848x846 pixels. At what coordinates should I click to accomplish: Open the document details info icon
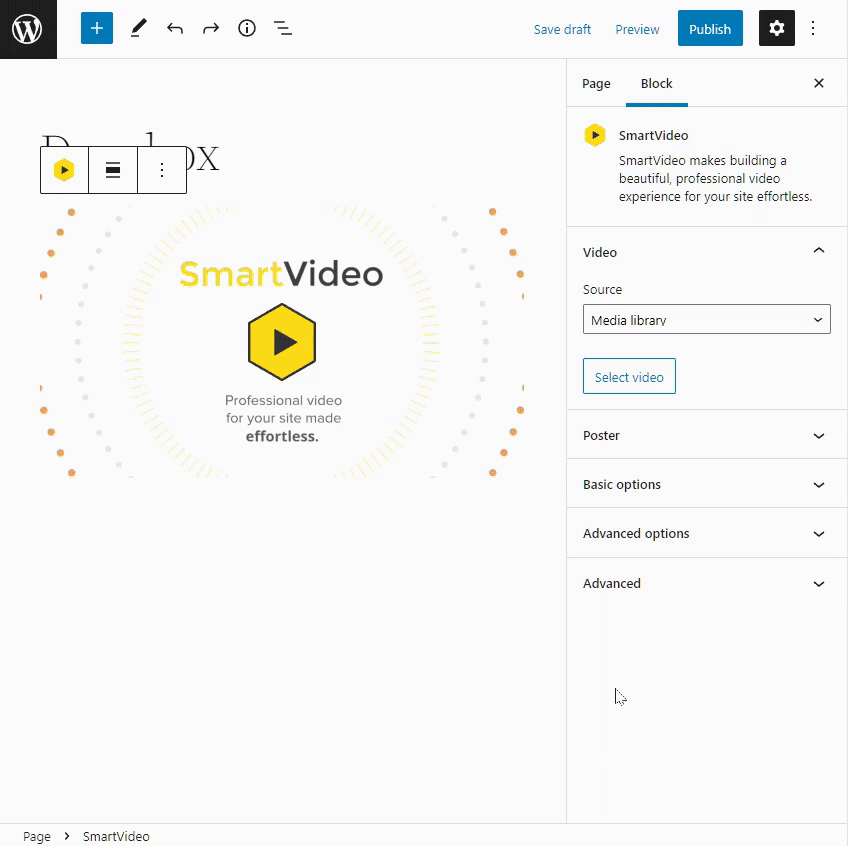pos(247,28)
